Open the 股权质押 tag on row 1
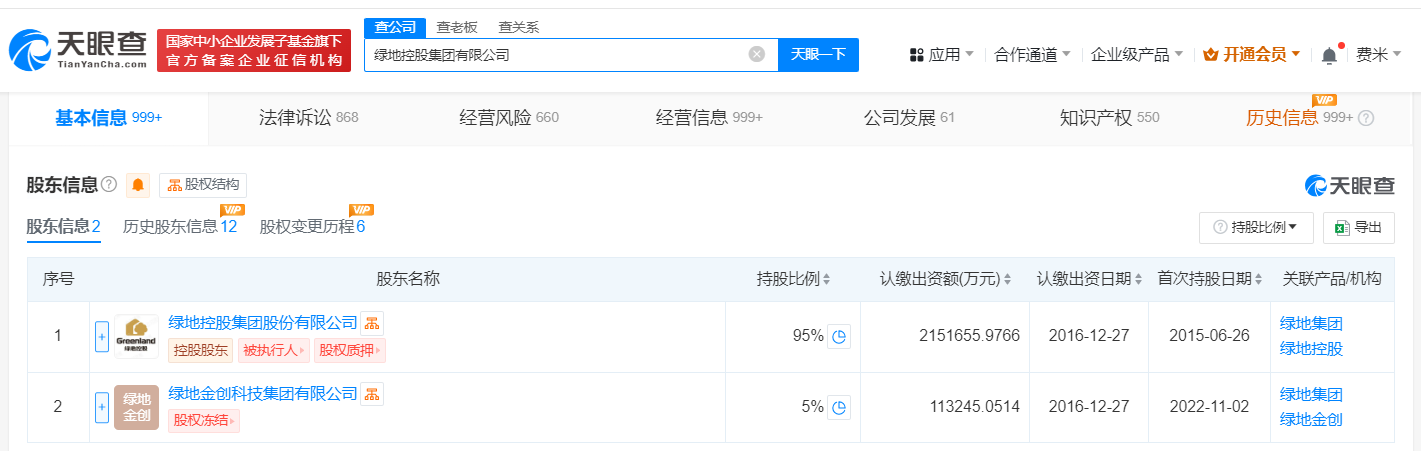This screenshot has width=1421, height=451. pyautogui.click(x=350, y=350)
